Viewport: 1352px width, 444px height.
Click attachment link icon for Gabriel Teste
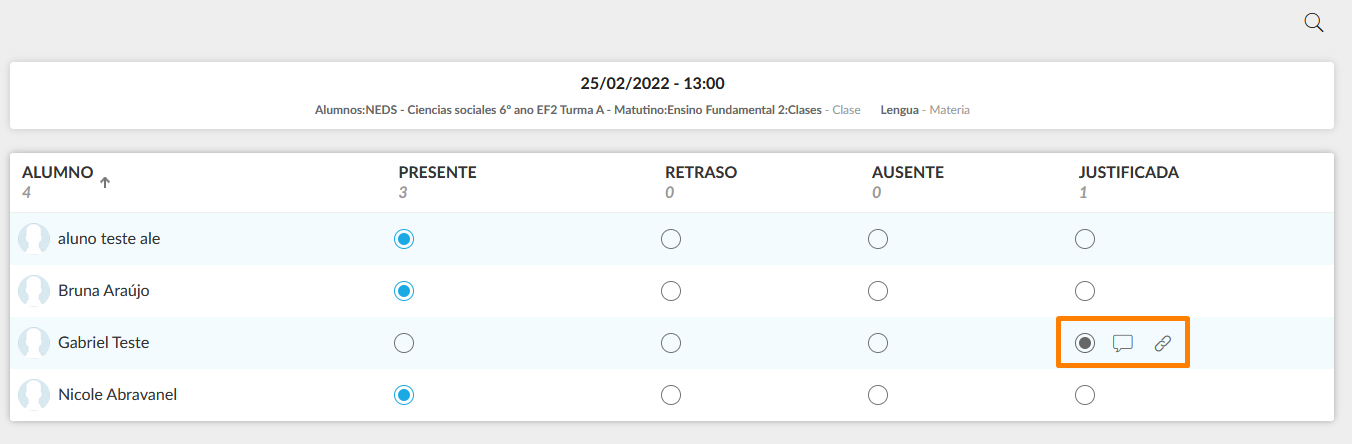click(x=1162, y=343)
